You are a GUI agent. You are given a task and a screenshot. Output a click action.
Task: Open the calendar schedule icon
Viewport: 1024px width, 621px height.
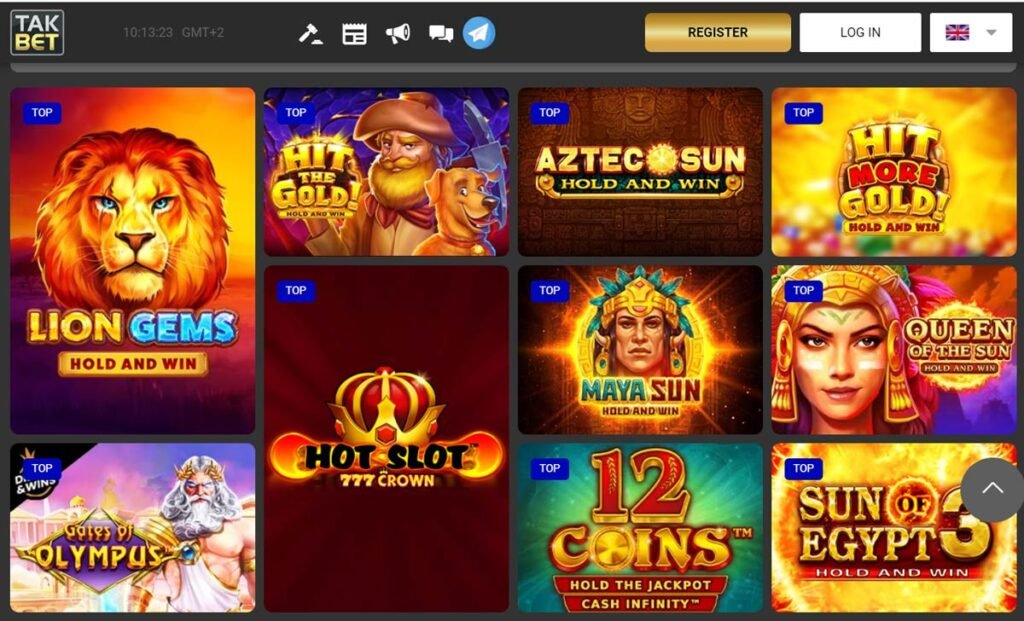pos(355,34)
